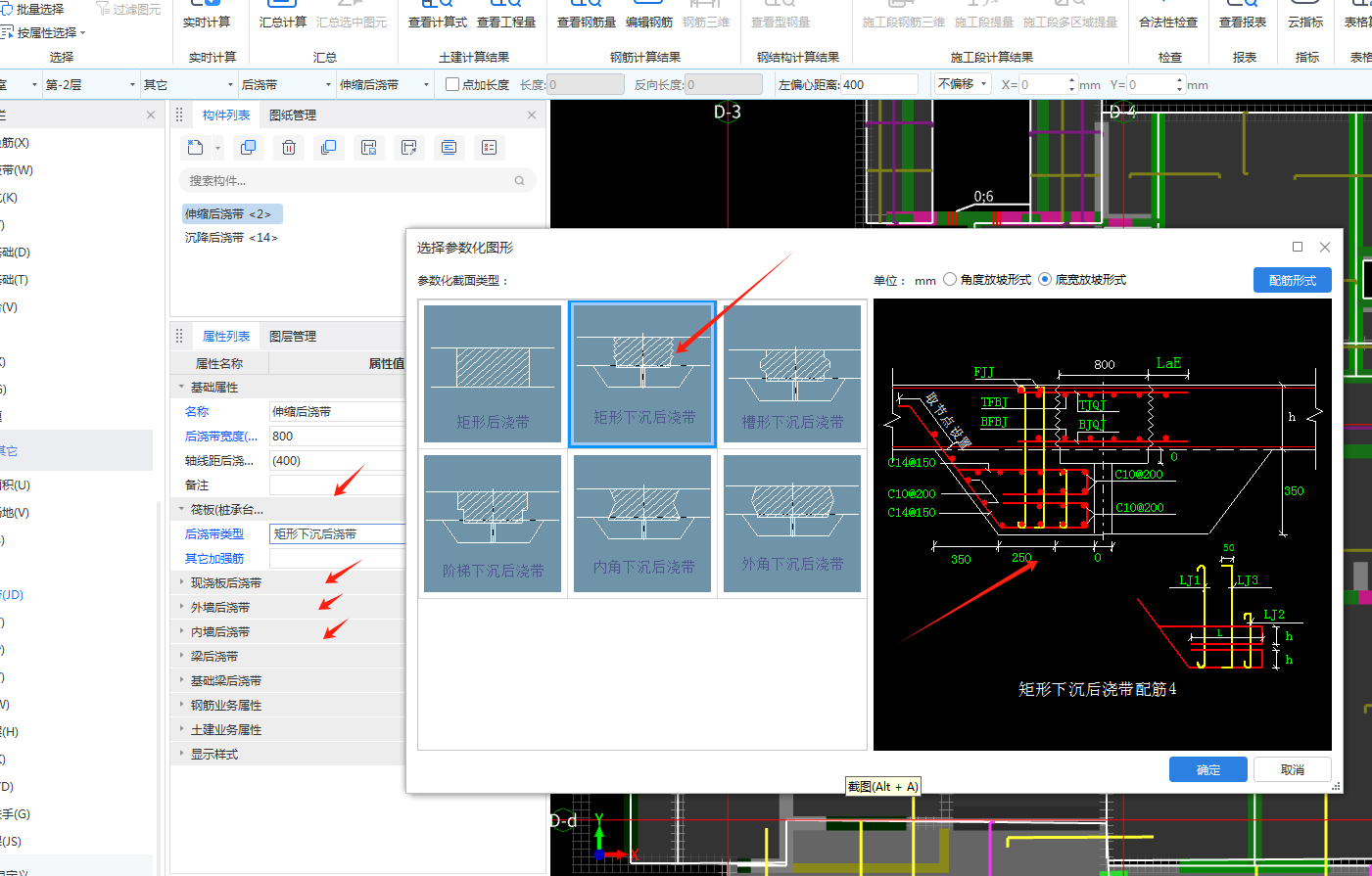The image size is (1372, 876).
Task: Expand the 外墙后浇带 section
Action: 181,607
